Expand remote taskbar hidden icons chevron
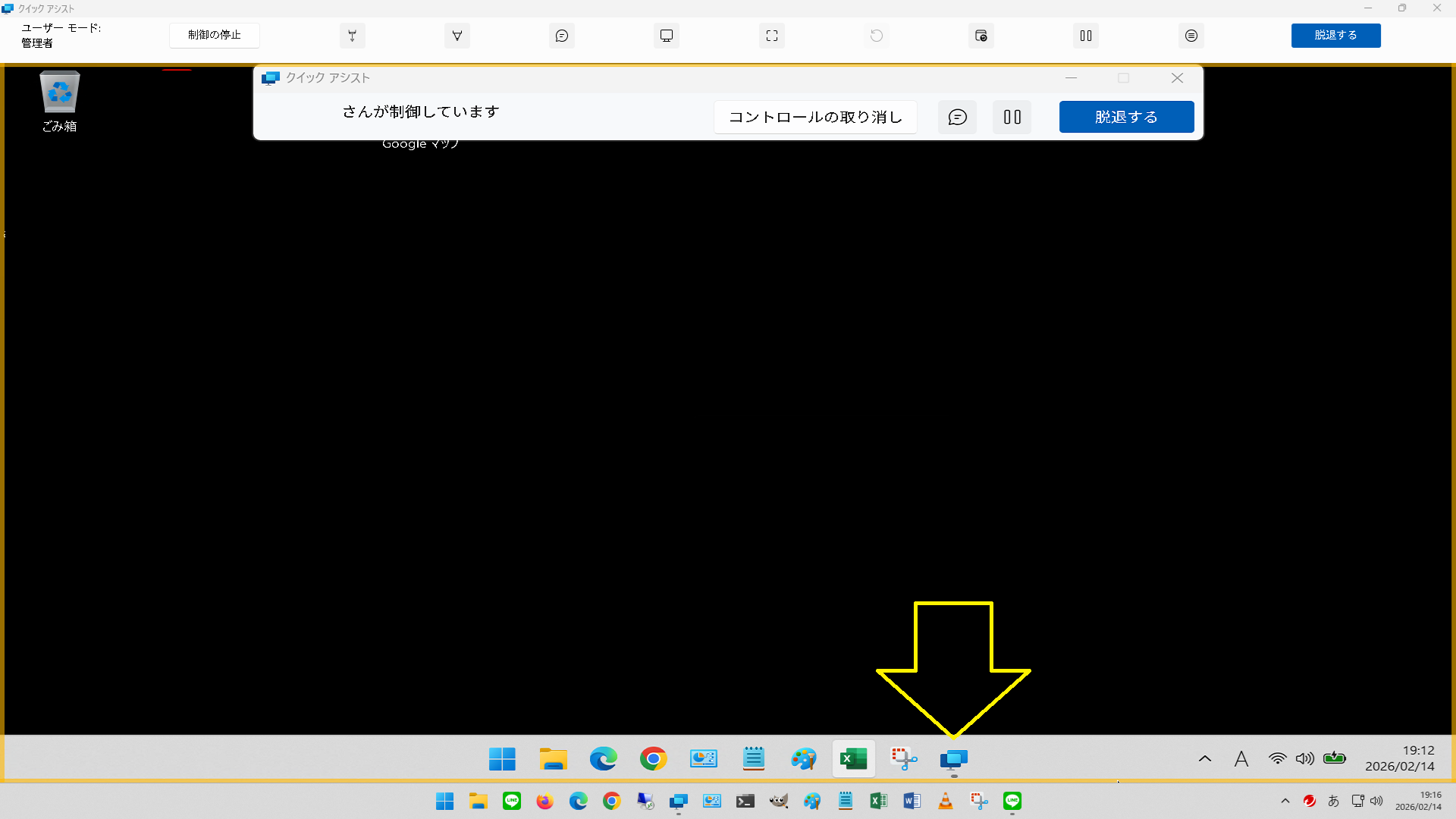The height and width of the screenshot is (819, 1456). [x=1204, y=758]
